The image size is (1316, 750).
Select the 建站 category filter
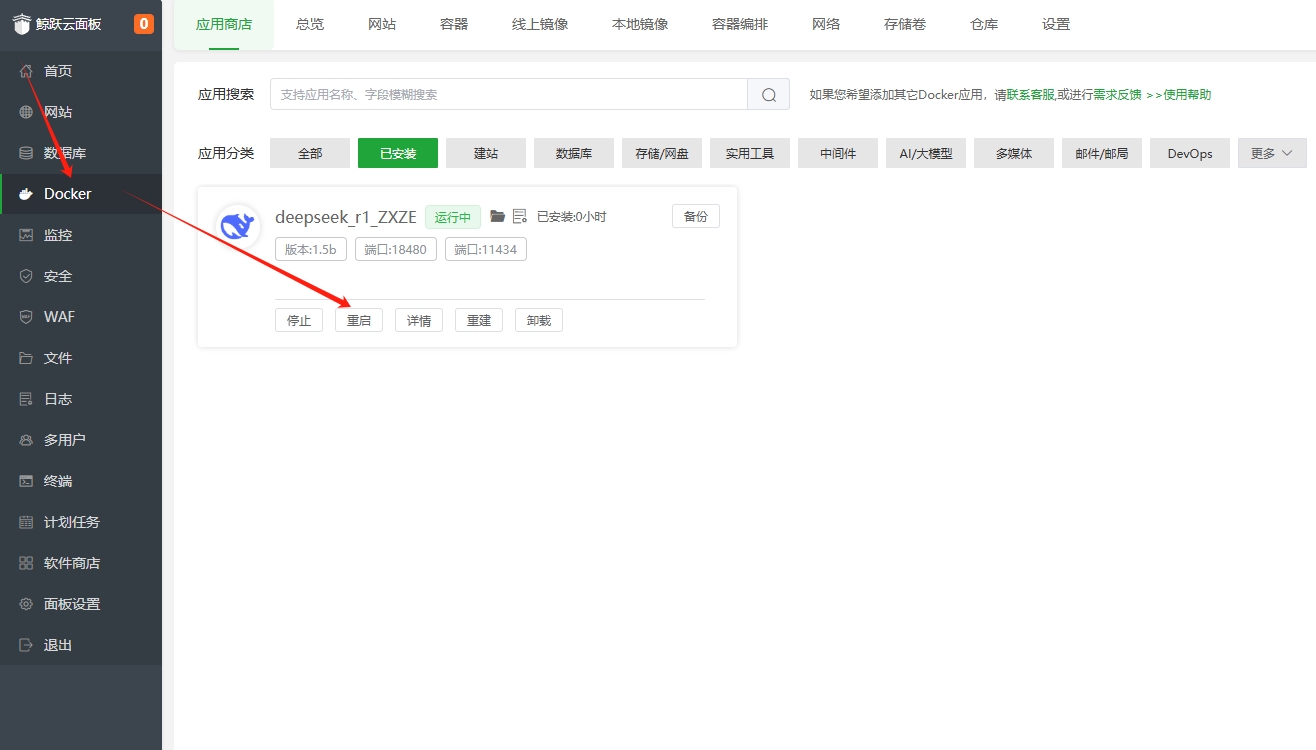point(486,153)
